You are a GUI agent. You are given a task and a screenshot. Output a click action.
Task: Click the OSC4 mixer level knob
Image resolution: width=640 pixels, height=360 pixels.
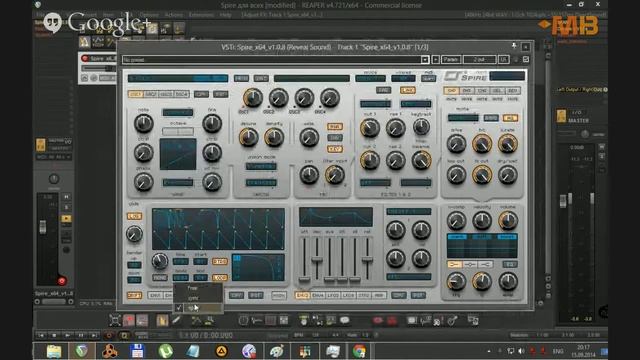pos(330,98)
